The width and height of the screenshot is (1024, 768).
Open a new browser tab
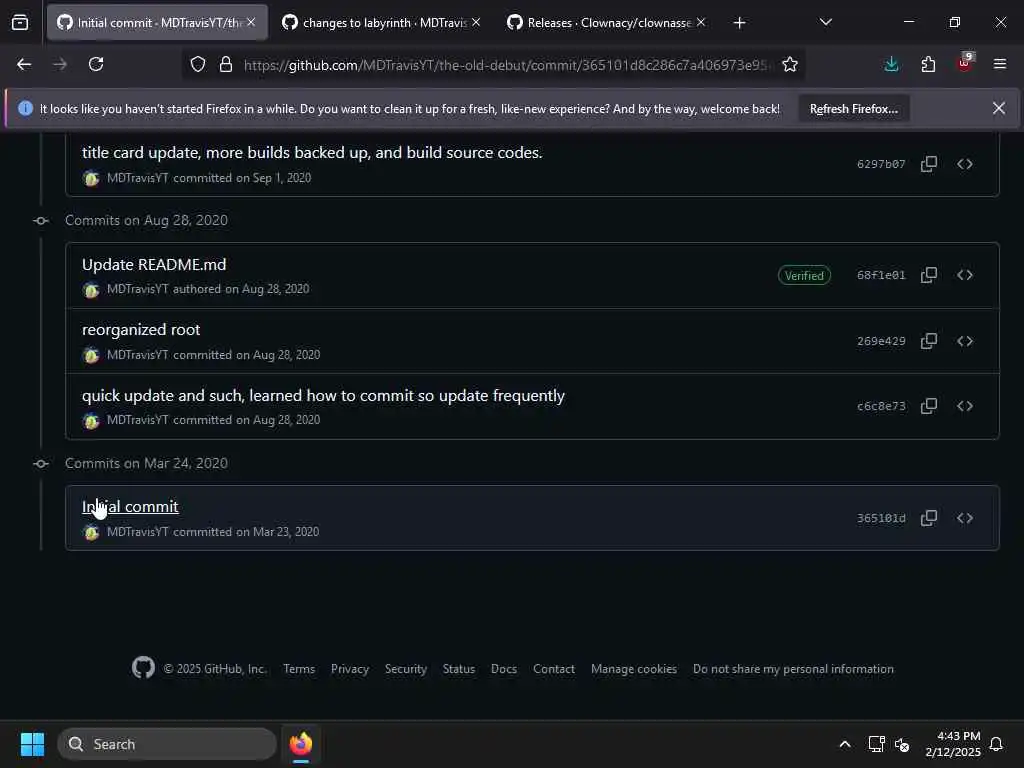(739, 23)
